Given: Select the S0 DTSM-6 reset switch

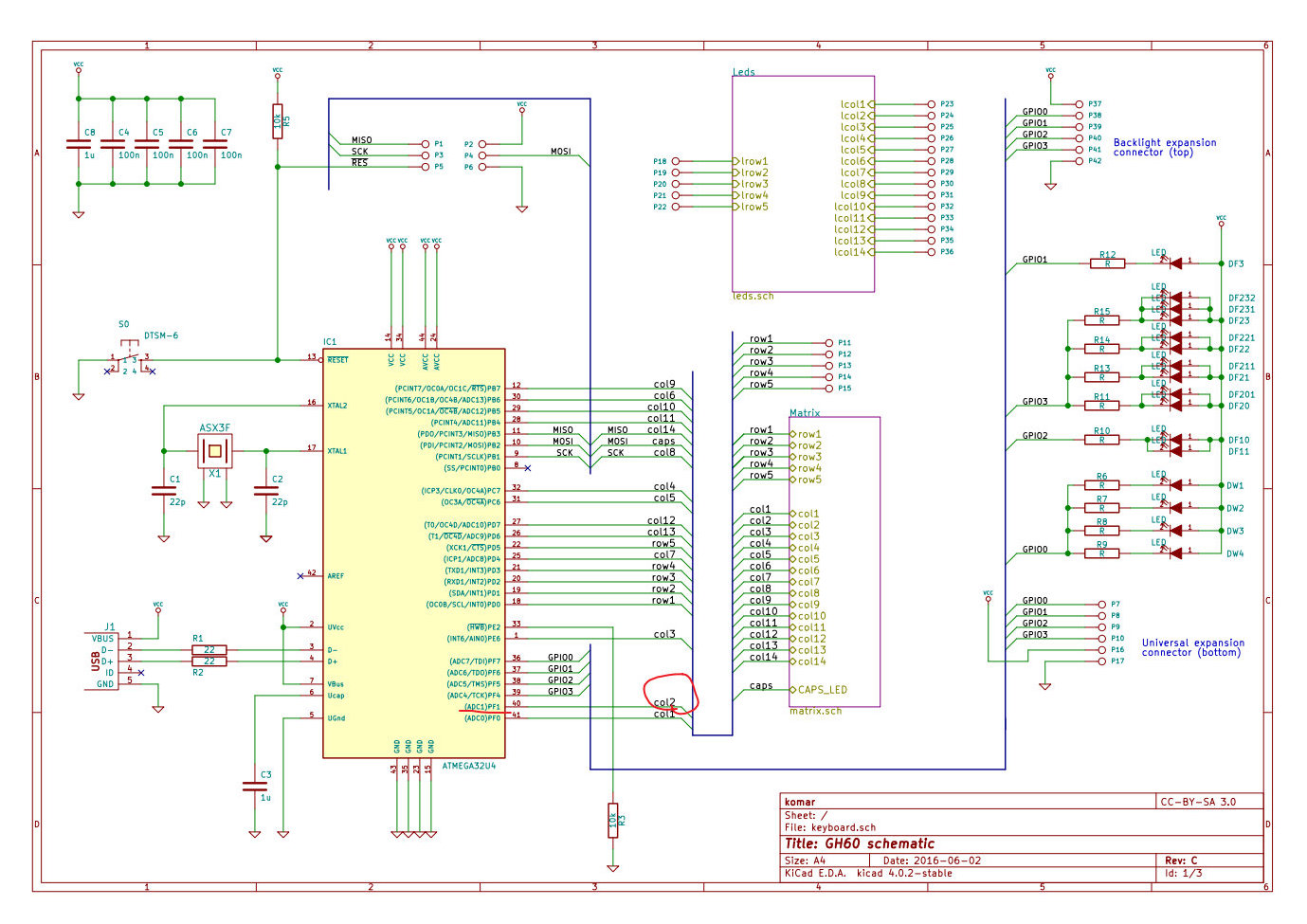Looking at the screenshot, I should [131, 362].
